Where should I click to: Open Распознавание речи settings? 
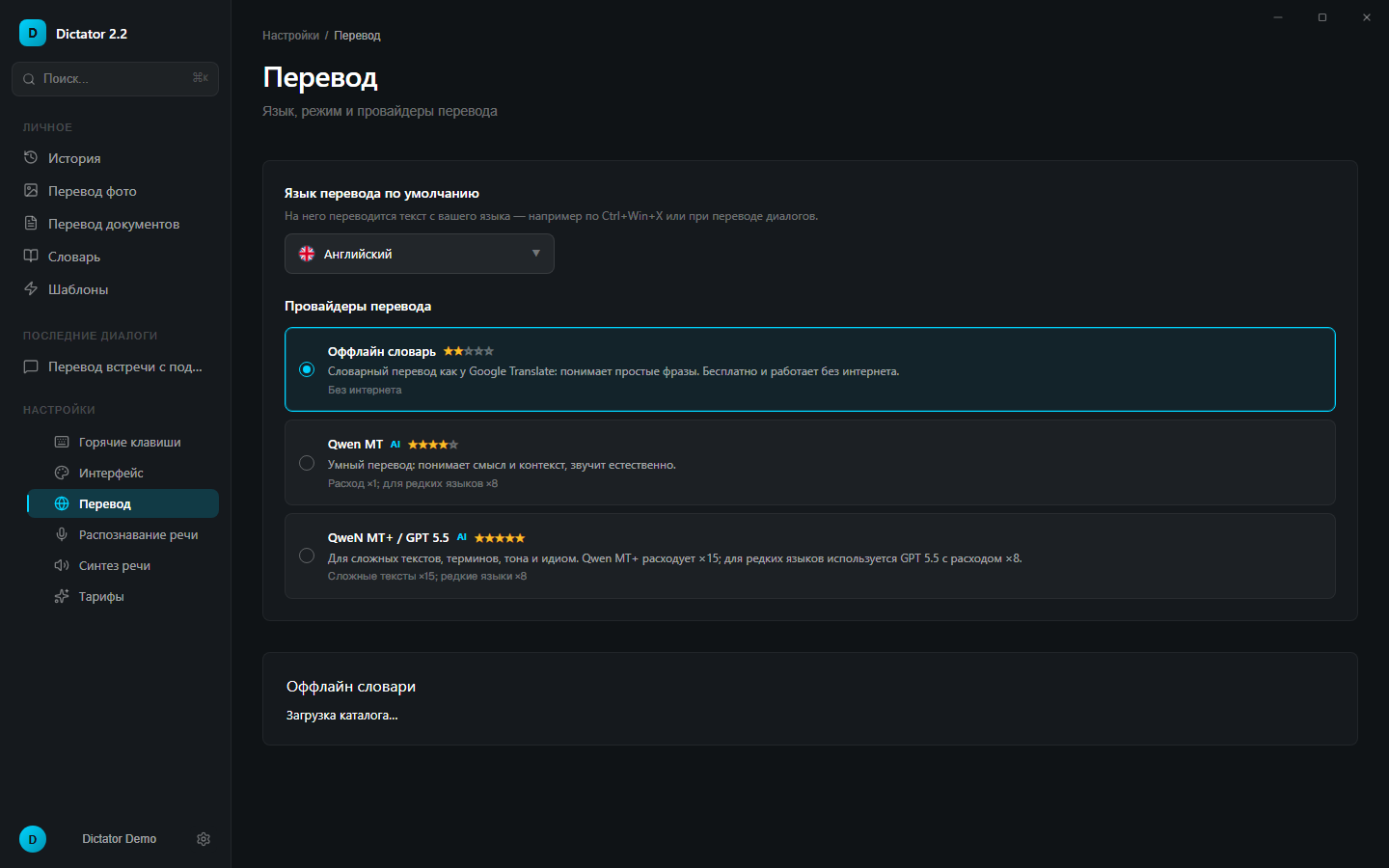point(123,534)
